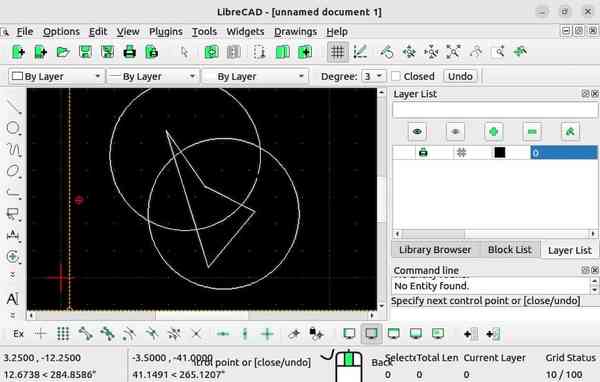Click Lock Relative Zero icon

coord(316,334)
